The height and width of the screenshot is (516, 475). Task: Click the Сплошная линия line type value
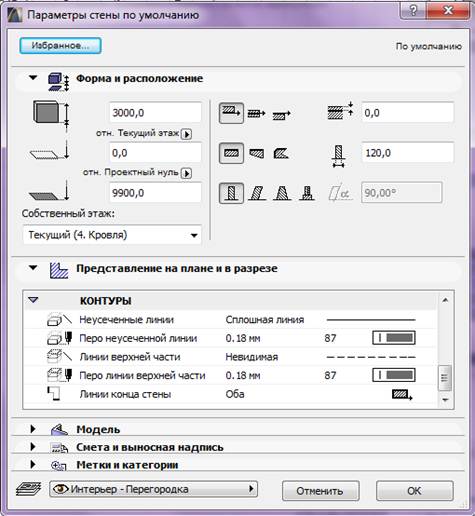[265, 320]
